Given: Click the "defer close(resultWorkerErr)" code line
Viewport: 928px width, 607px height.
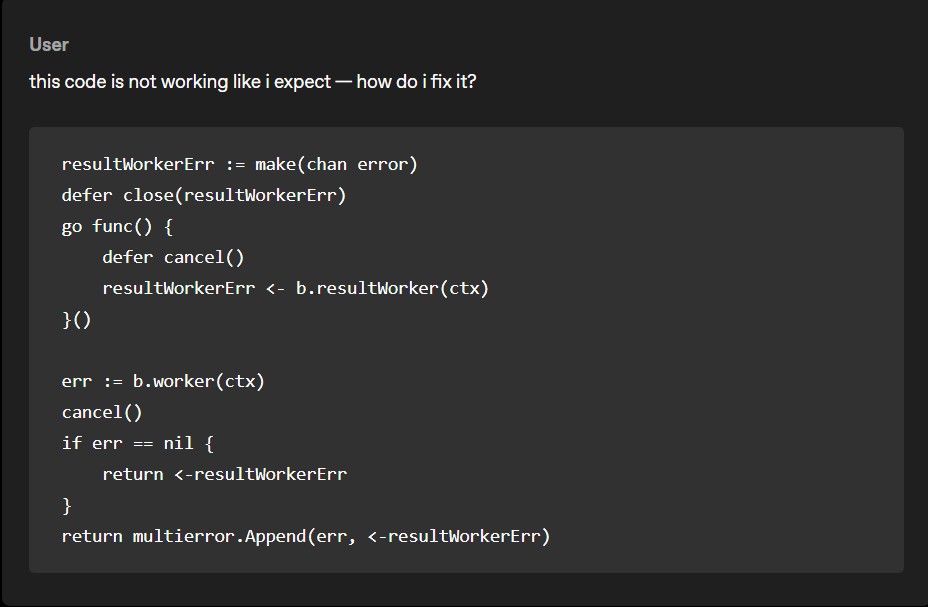Looking at the screenshot, I should pyautogui.click(x=203, y=195).
